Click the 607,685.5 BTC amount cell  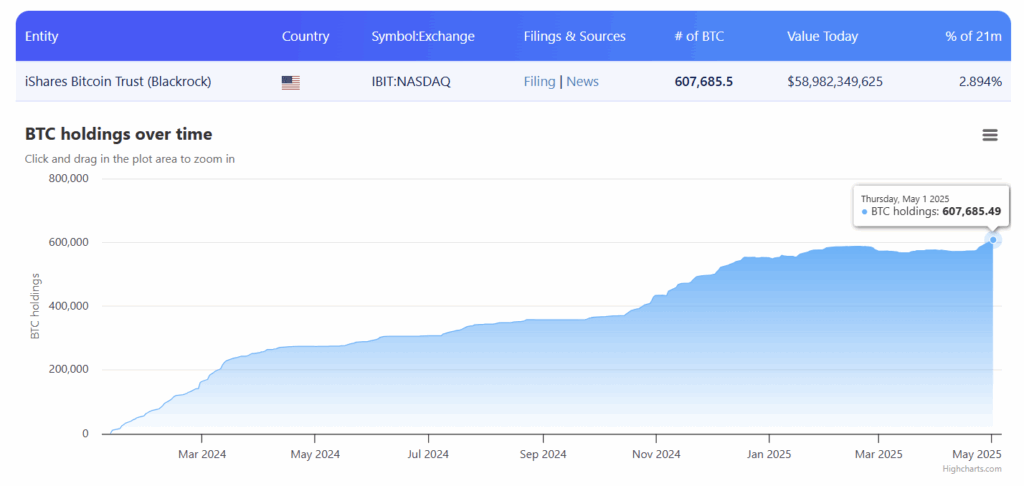pos(703,82)
